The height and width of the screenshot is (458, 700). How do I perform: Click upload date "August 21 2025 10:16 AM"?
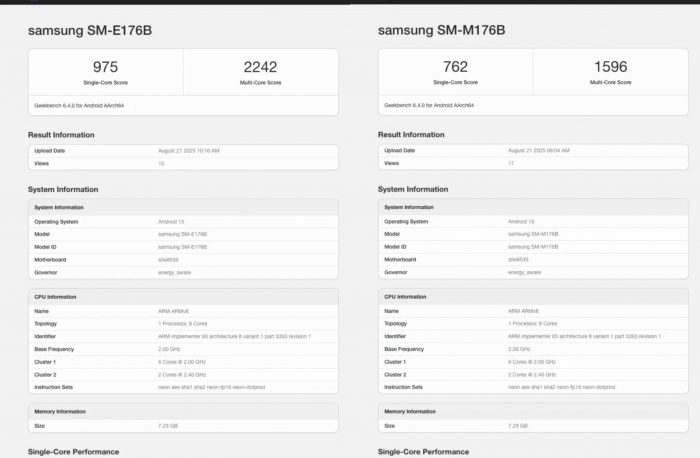pyautogui.click(x=189, y=151)
